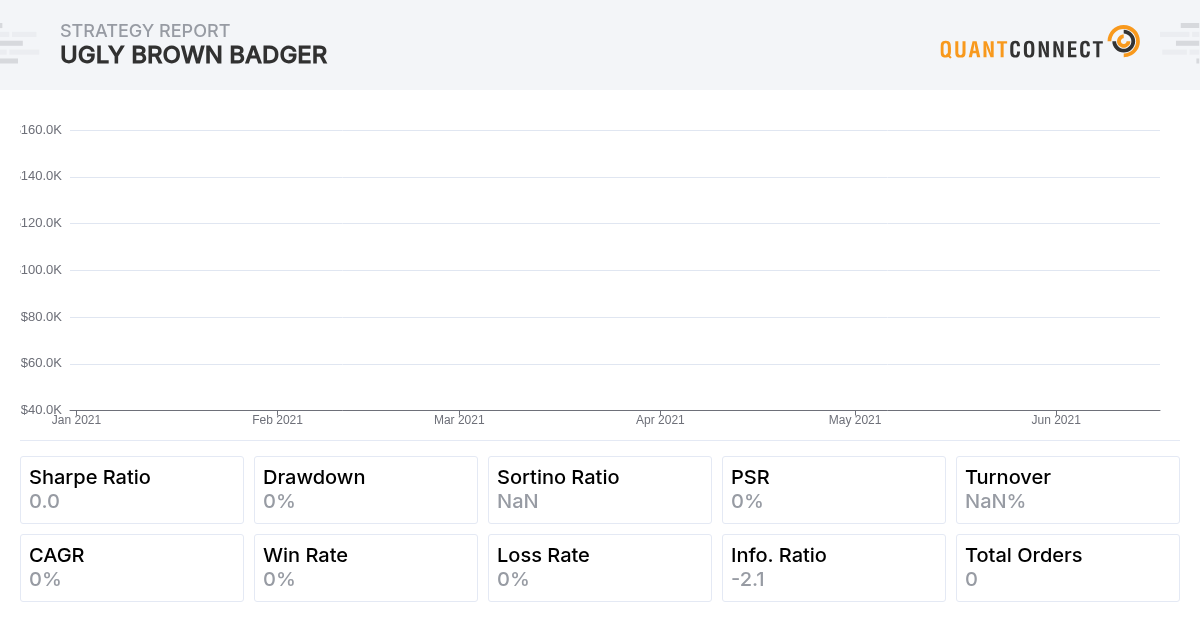
Task: Click the Jun 2021 axis marker
Action: pos(1056,420)
